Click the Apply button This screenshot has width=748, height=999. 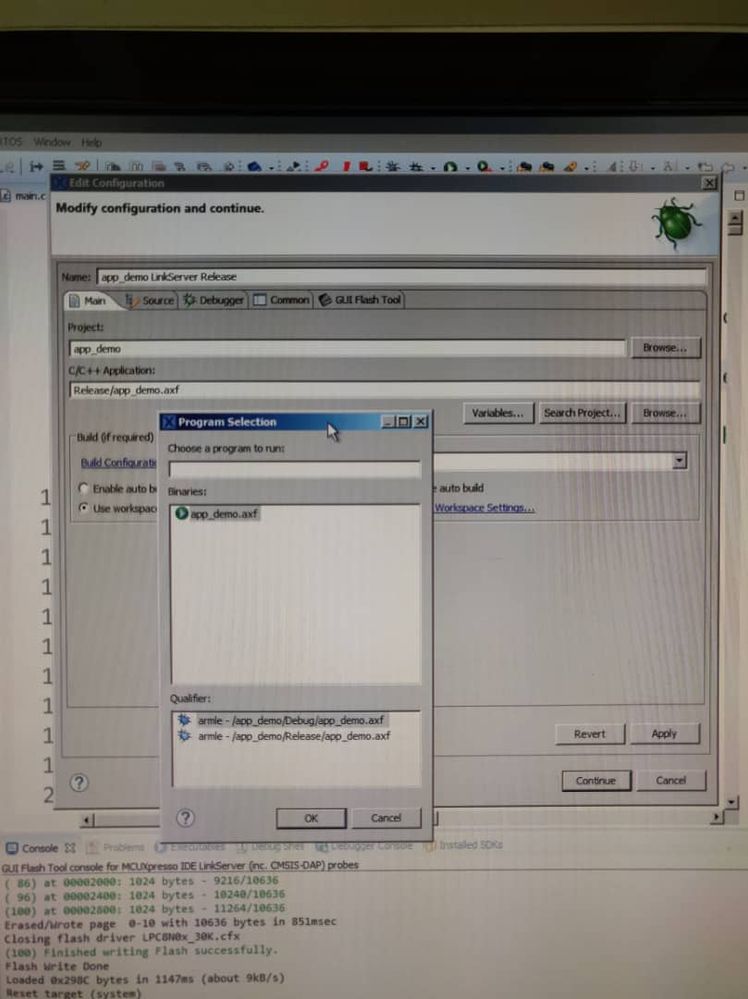664,733
